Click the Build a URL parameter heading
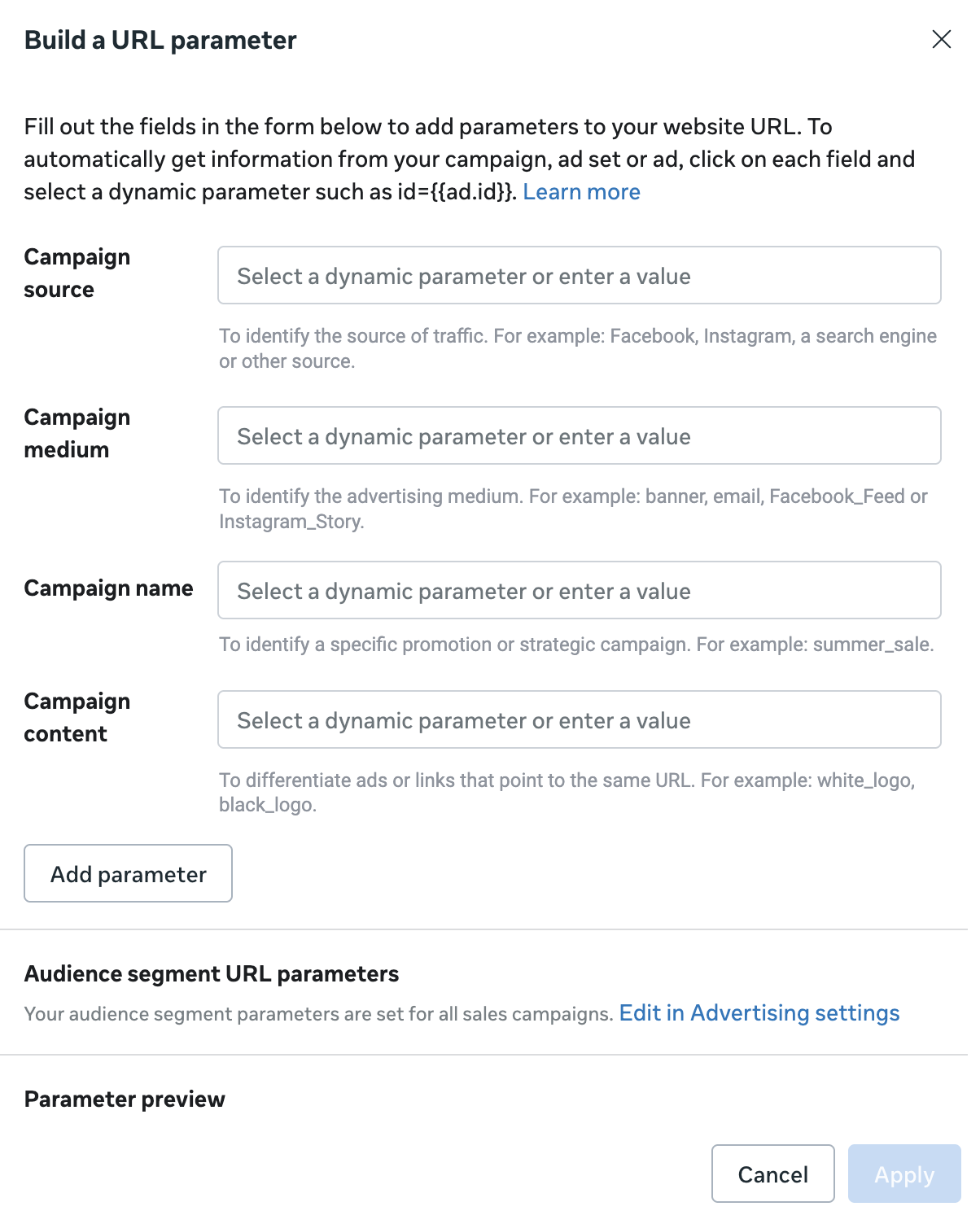This screenshot has height=1224, width=980. click(x=160, y=40)
